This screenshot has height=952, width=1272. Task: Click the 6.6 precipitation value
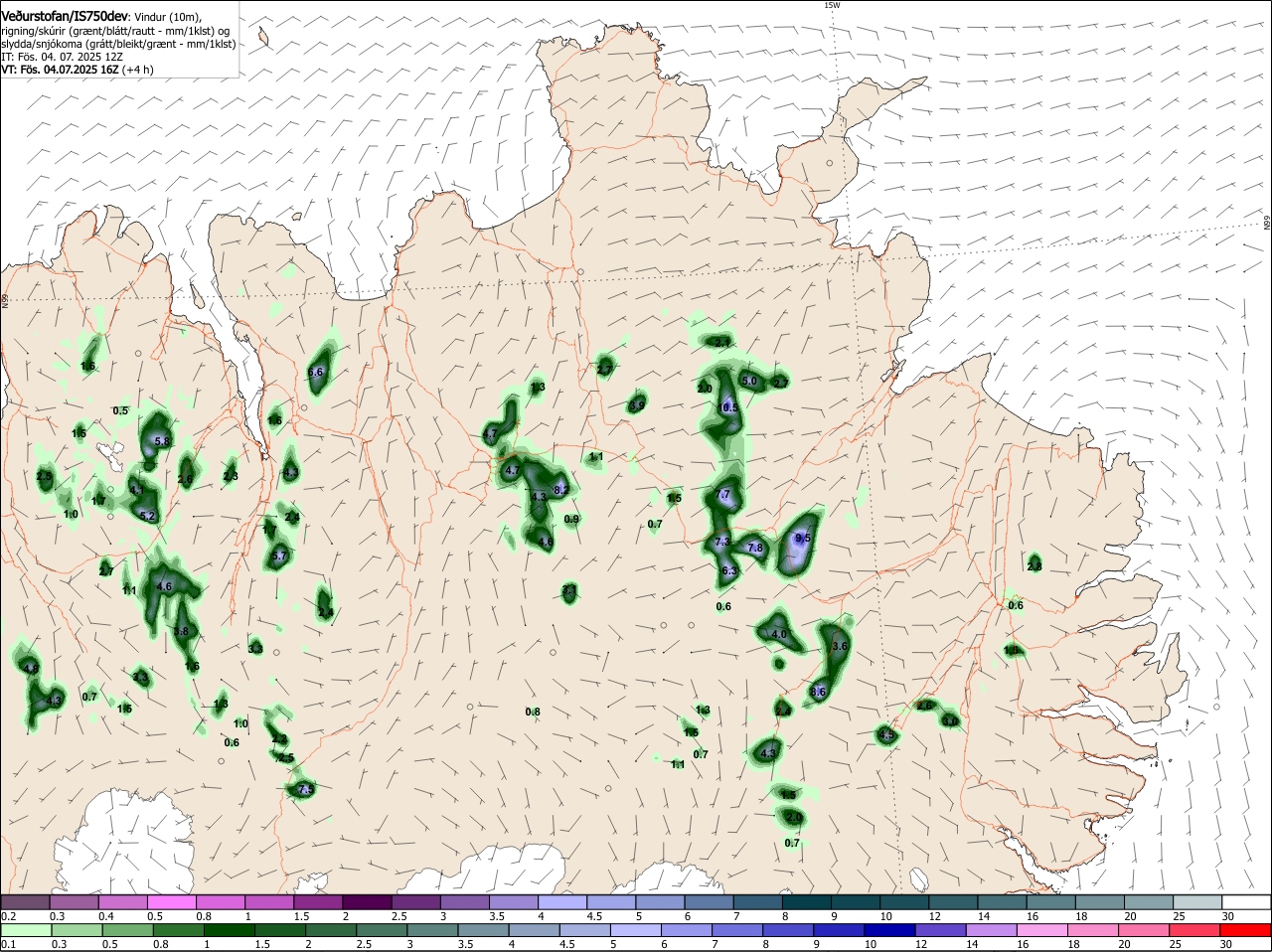[x=316, y=373]
